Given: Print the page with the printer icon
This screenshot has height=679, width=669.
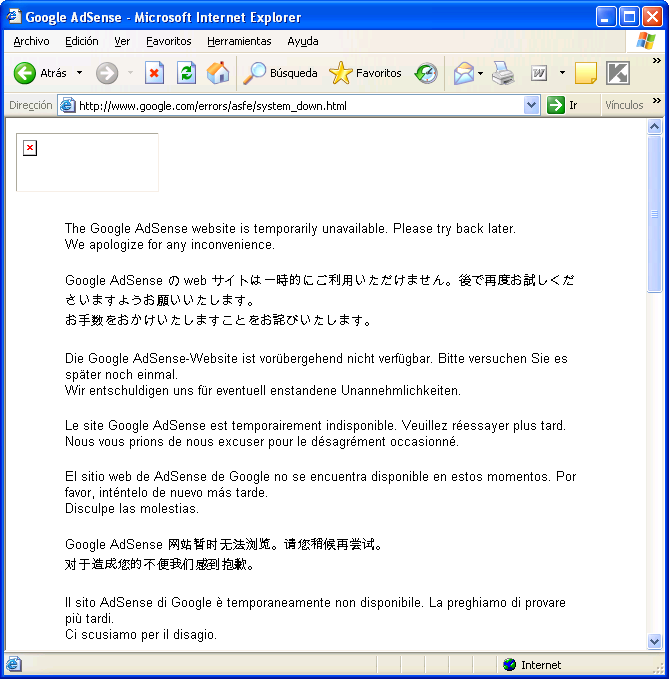Looking at the screenshot, I should click(503, 73).
